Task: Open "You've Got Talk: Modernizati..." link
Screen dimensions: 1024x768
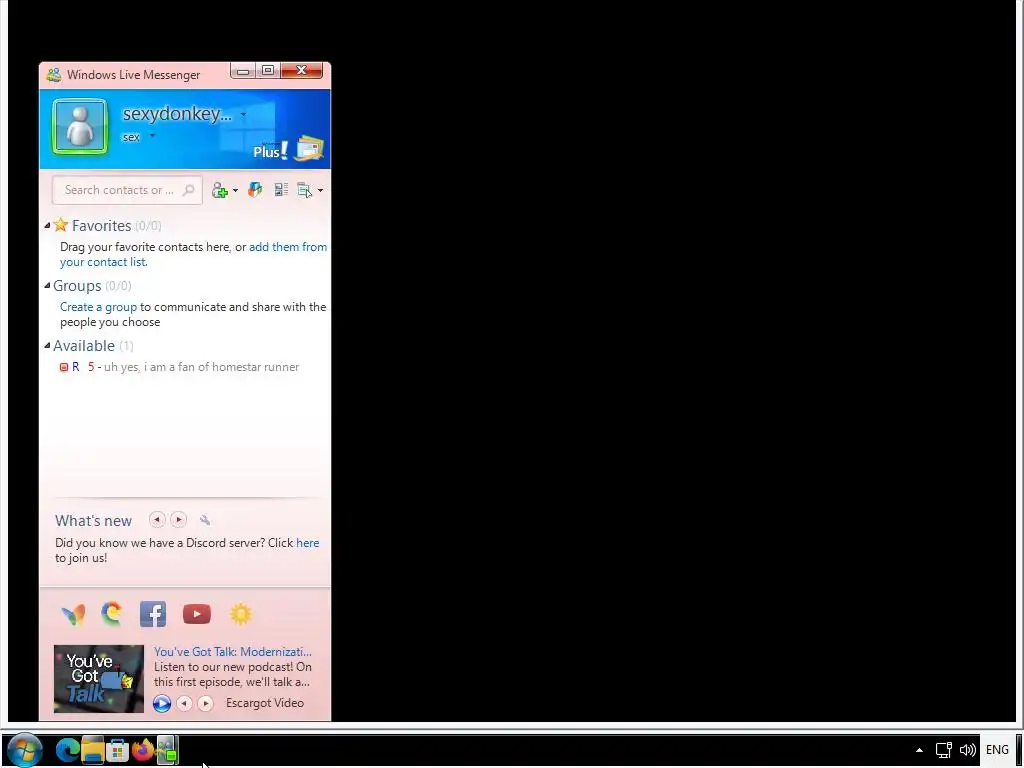Action: pos(232,652)
